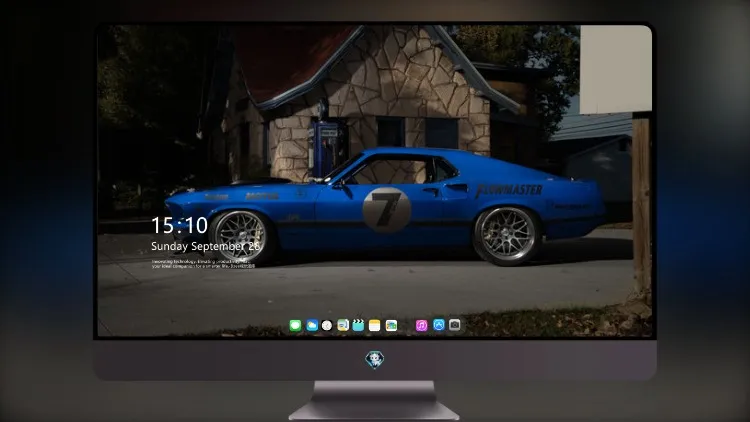Click the Flowmaster lettering on the wallpaper car
The image size is (750, 422).
point(509,190)
